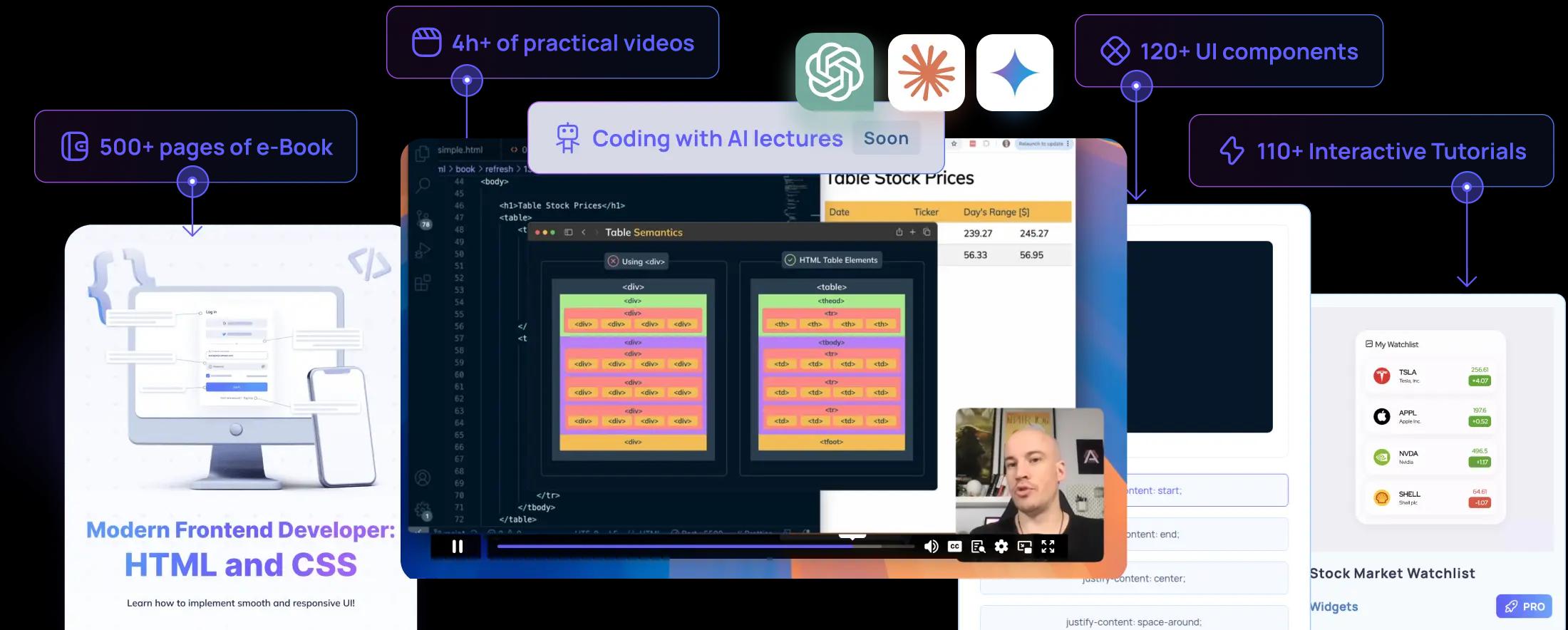Open the video player settings gear

click(1001, 547)
